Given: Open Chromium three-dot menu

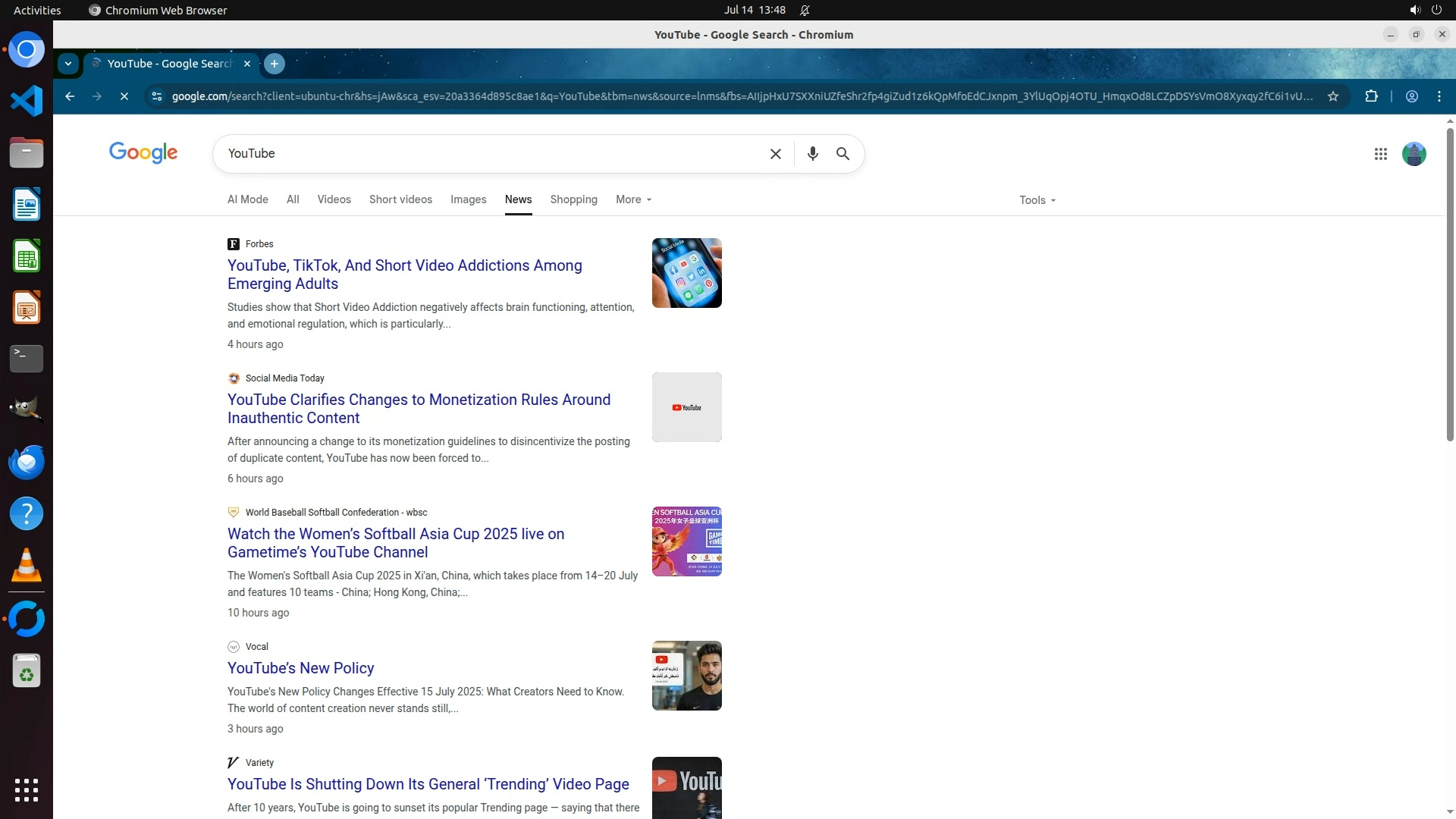Looking at the screenshot, I should (x=1439, y=96).
